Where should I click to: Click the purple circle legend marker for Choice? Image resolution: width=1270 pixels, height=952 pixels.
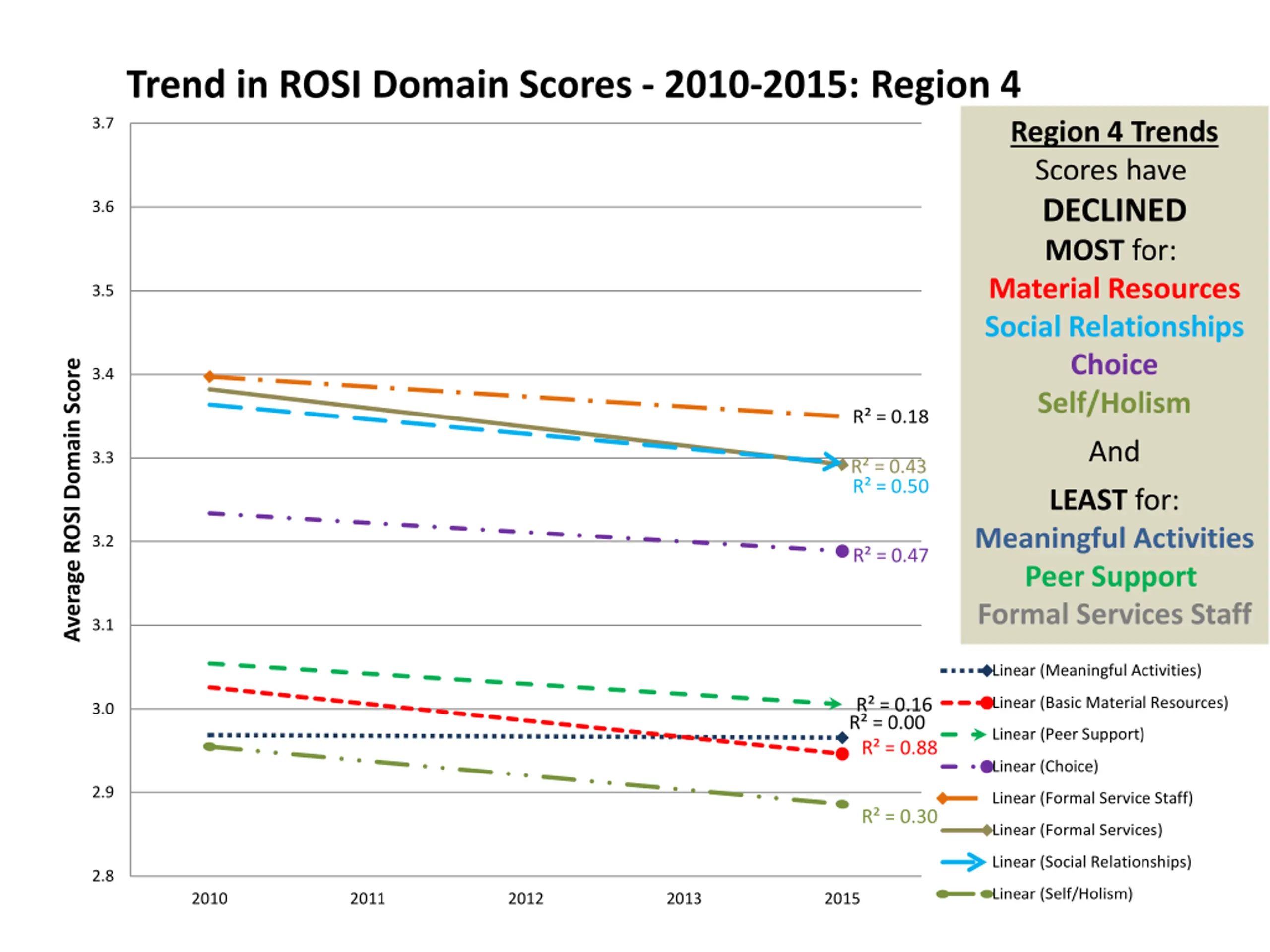[986, 767]
